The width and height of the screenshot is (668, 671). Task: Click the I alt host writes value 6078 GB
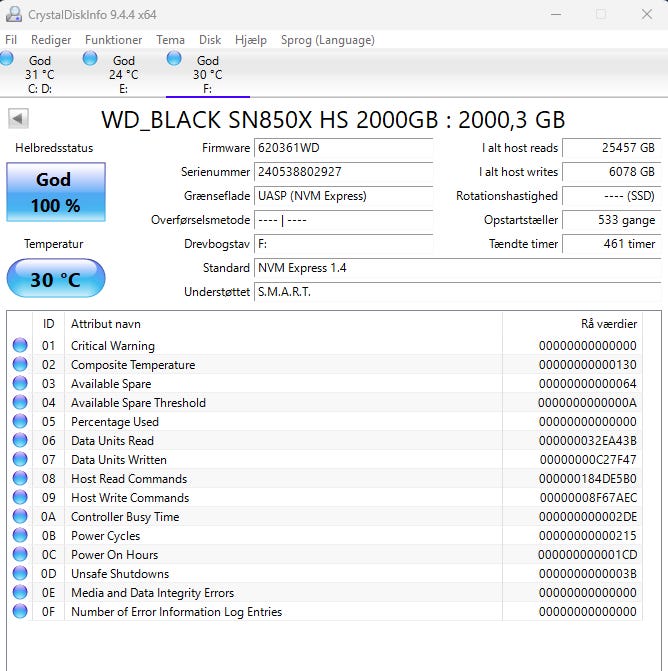pyautogui.click(x=612, y=172)
